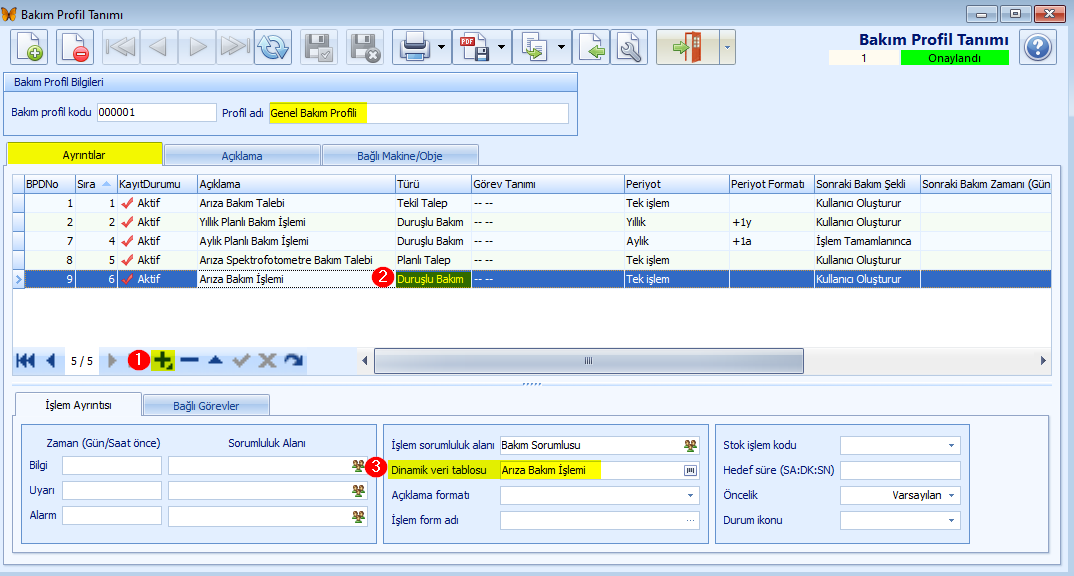Open lookup for İşlem sorumluluk alanı

tap(690, 446)
